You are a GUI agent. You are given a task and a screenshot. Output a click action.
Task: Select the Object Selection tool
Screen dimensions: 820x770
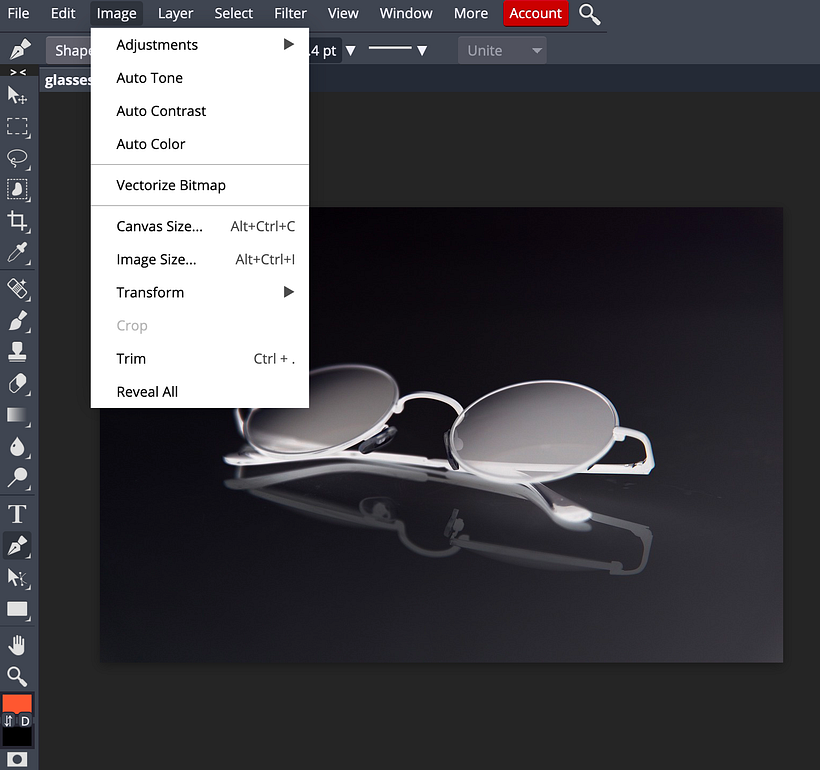17,189
